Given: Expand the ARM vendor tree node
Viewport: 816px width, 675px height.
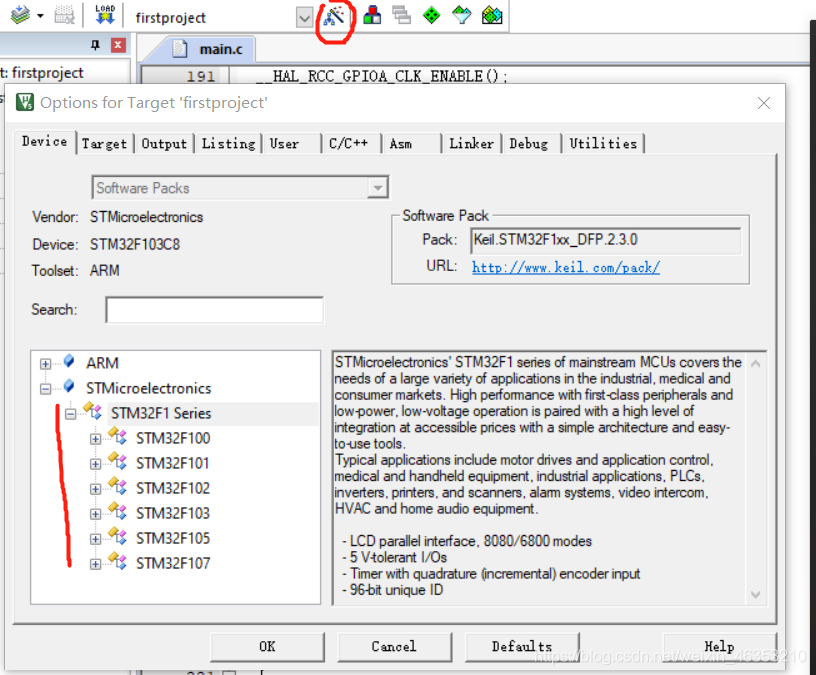Looking at the screenshot, I should coord(46,364).
